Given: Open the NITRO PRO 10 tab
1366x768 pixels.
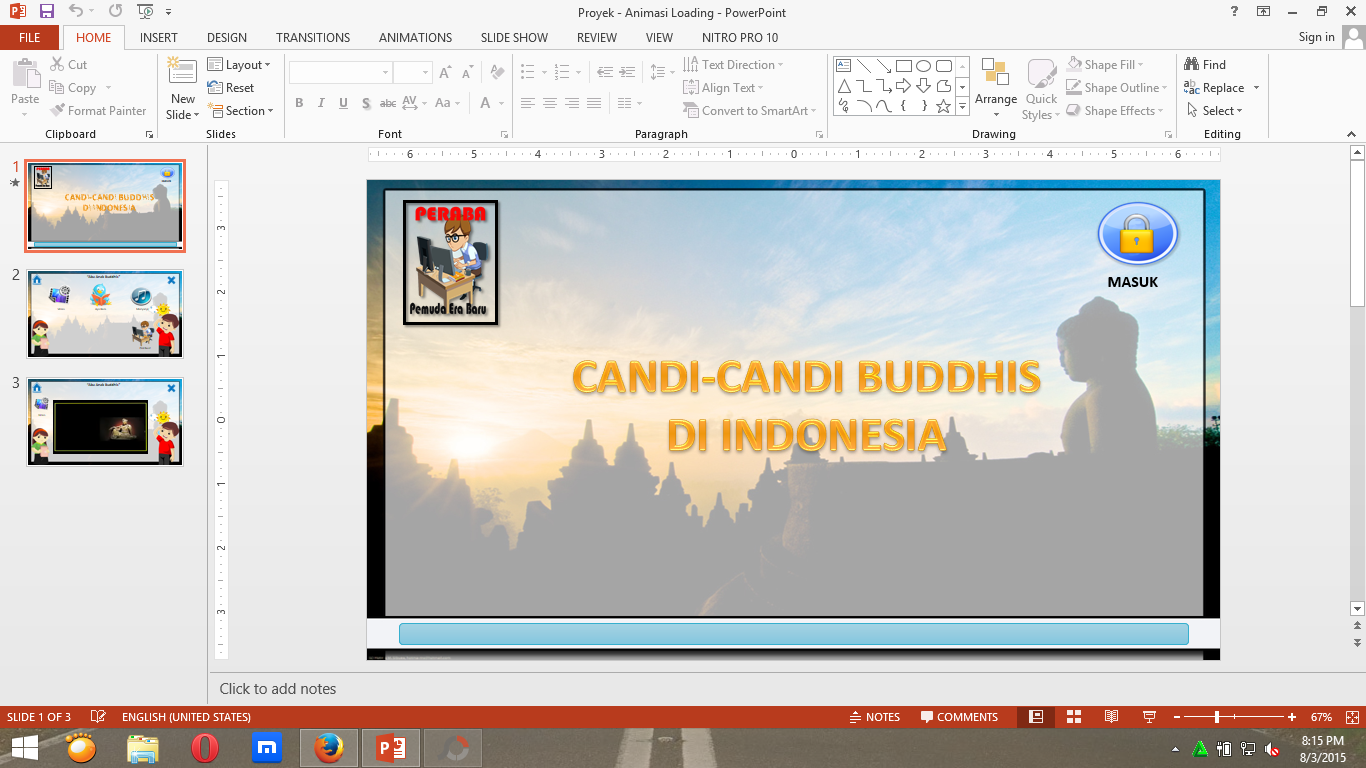Looking at the screenshot, I should pos(739,37).
